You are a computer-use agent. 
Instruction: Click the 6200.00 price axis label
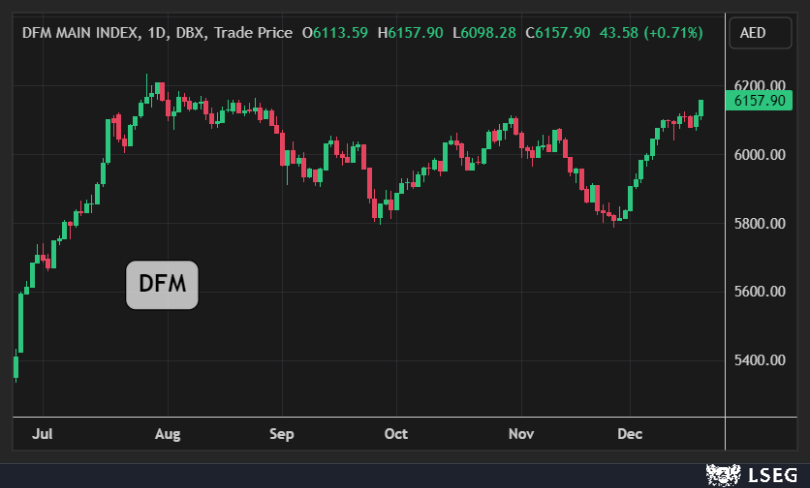[759, 86]
